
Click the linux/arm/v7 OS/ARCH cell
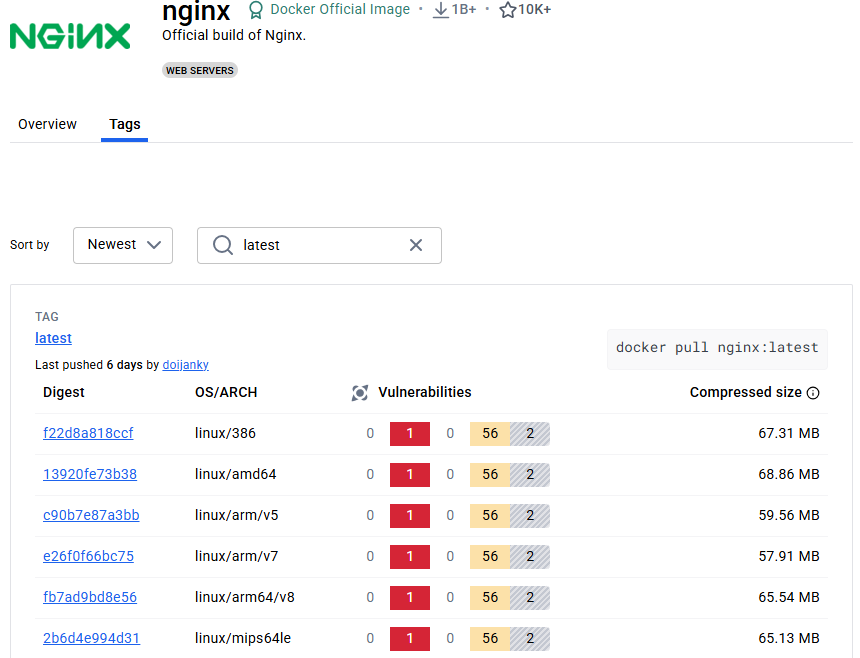coord(236,556)
